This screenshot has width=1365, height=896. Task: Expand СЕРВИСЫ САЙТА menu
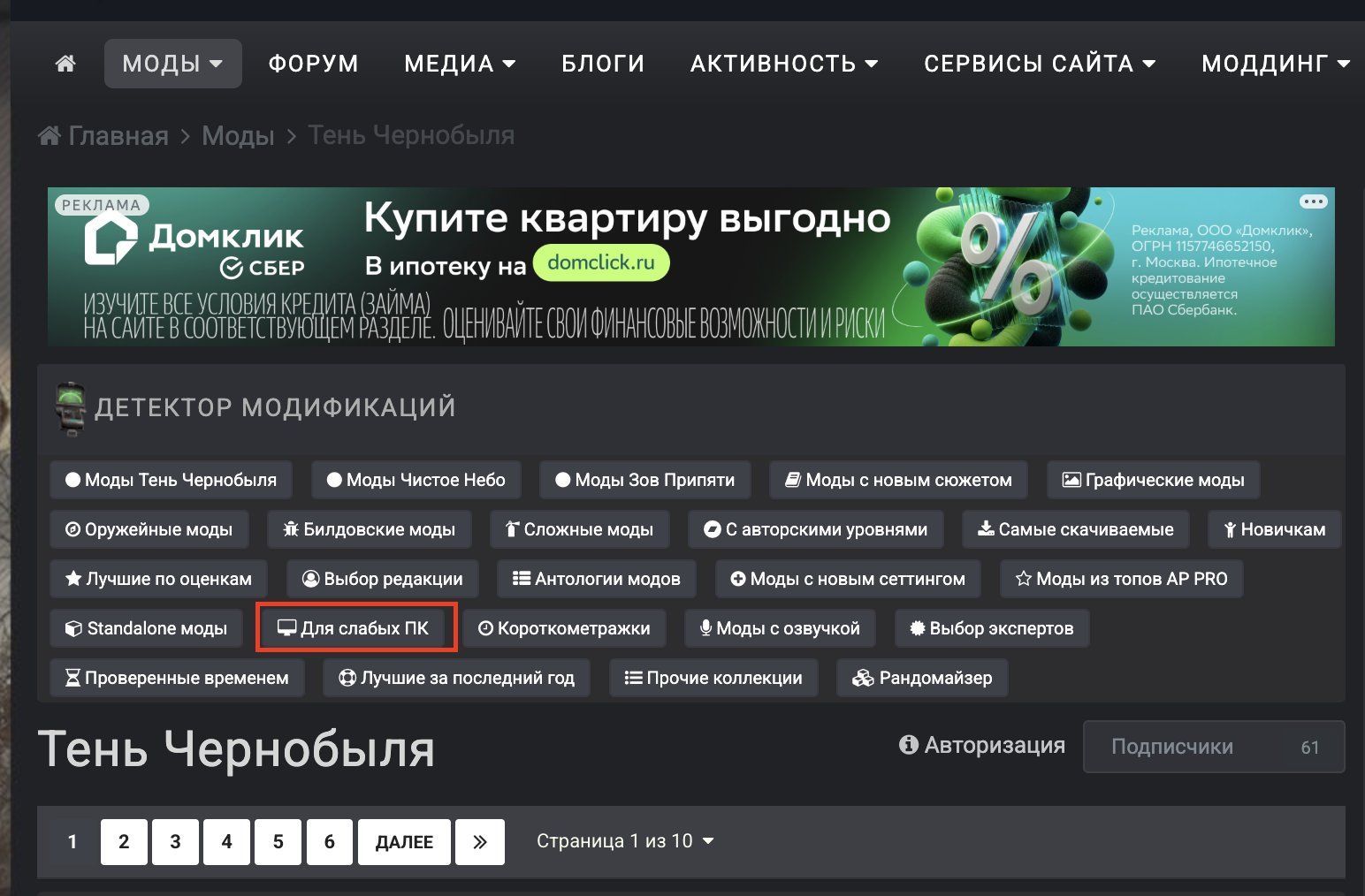pos(1040,64)
